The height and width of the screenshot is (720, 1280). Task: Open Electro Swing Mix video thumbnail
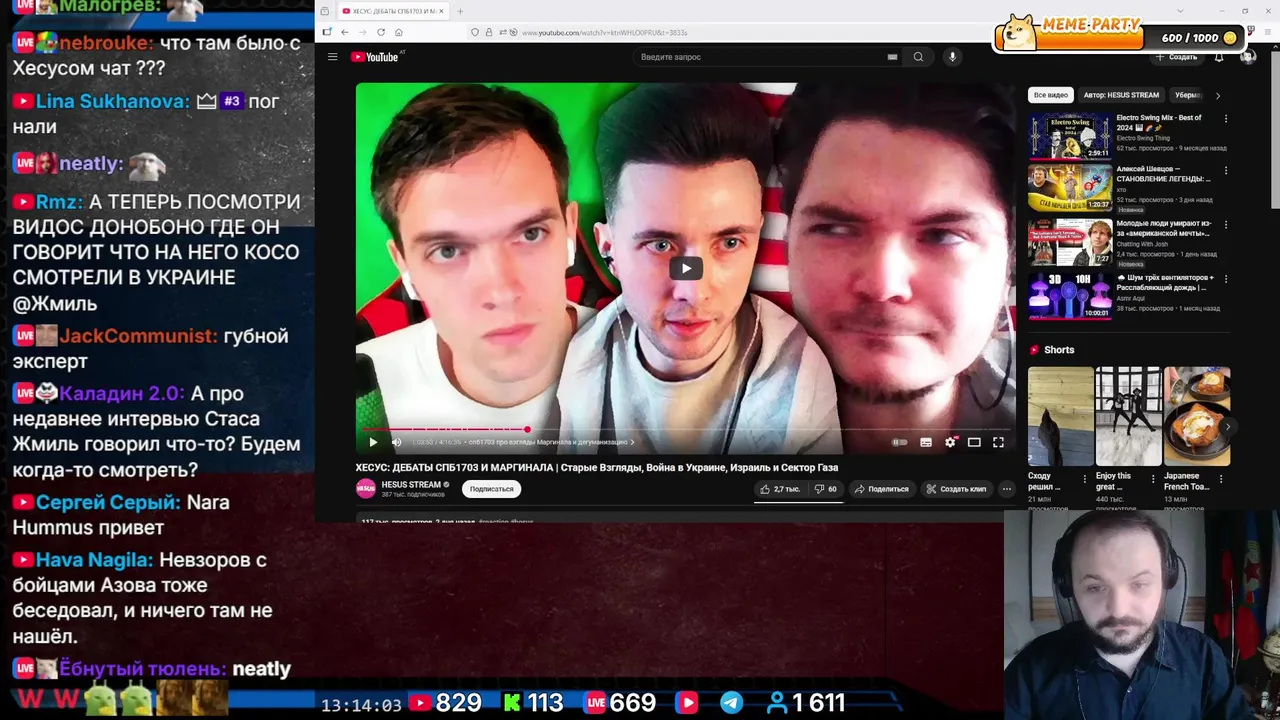click(x=1069, y=136)
